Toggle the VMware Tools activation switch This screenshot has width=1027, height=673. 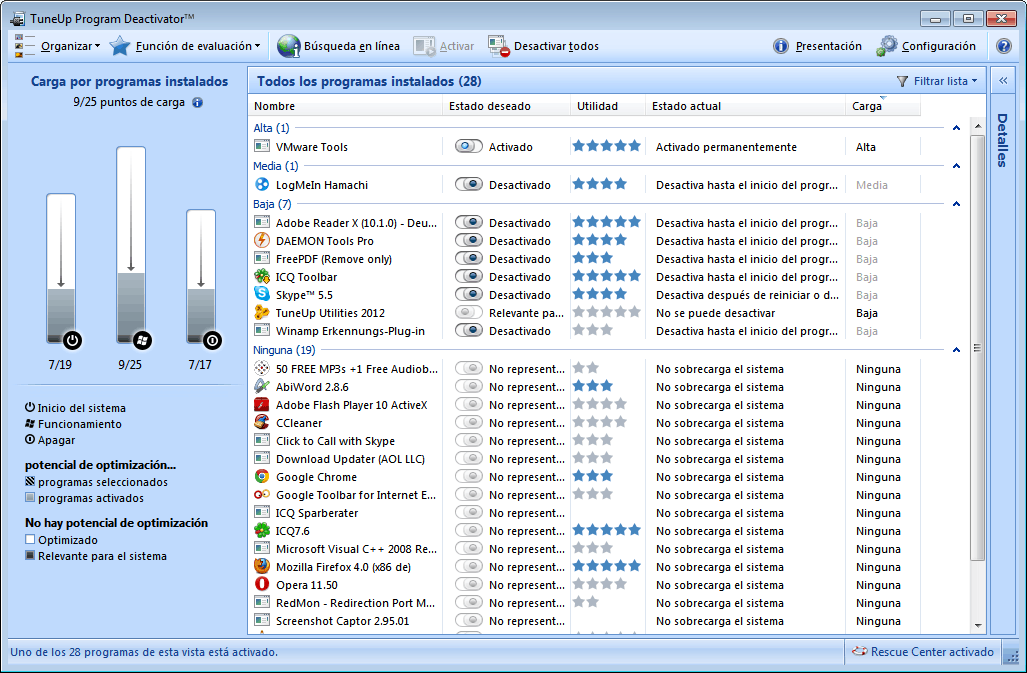466,146
